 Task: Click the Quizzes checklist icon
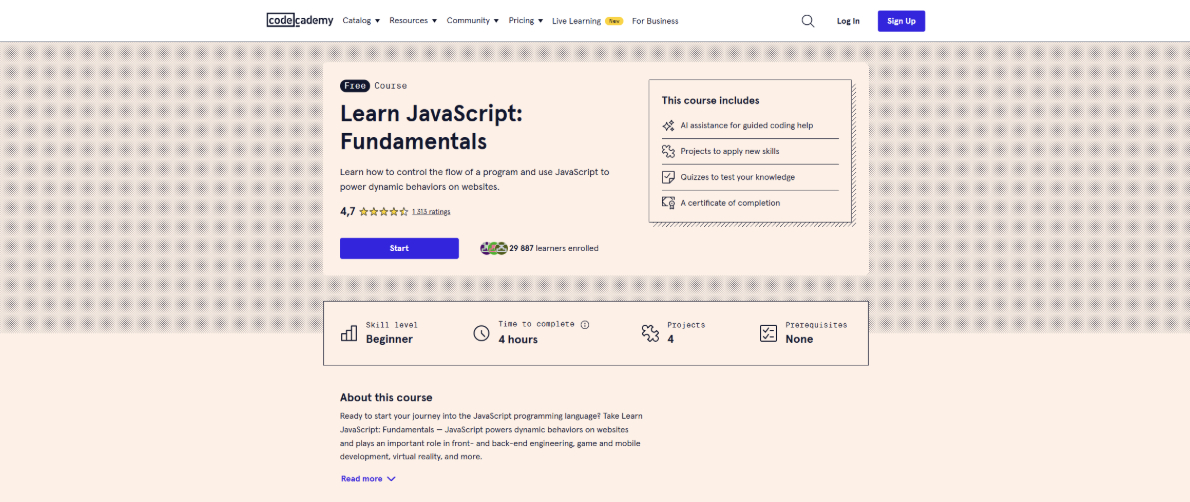coord(669,177)
